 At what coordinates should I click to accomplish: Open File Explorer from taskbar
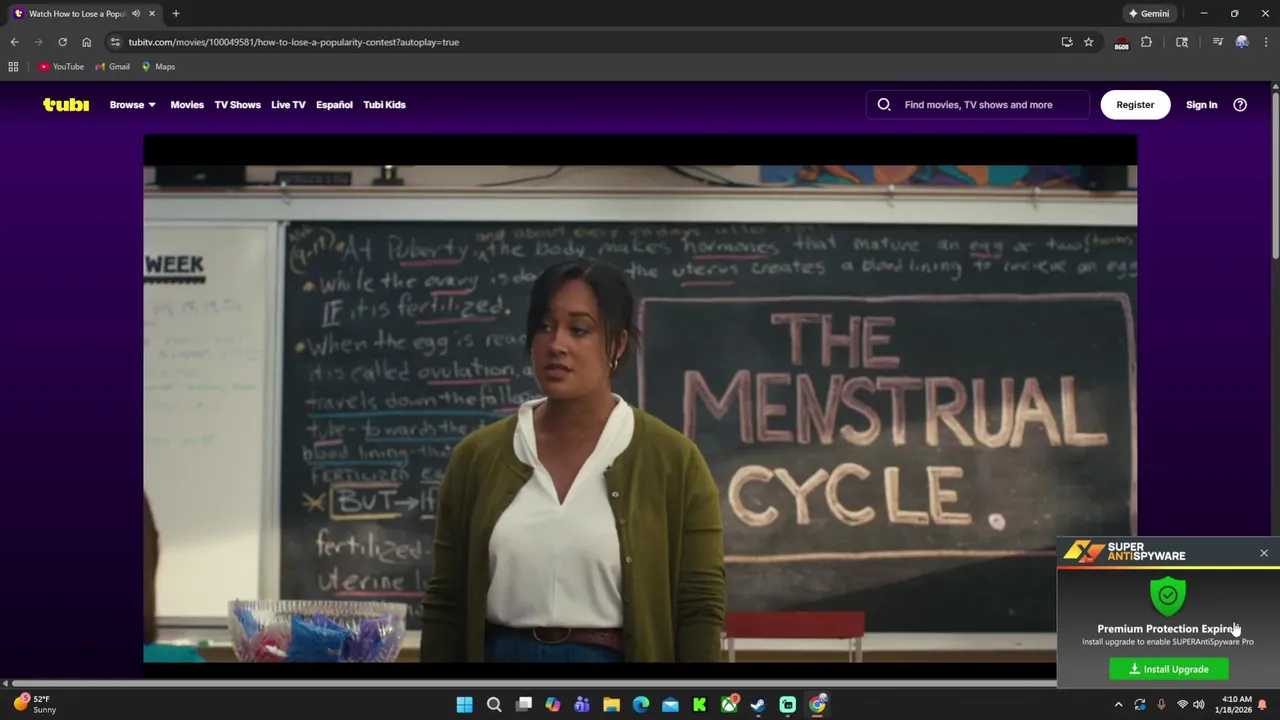tap(612, 705)
